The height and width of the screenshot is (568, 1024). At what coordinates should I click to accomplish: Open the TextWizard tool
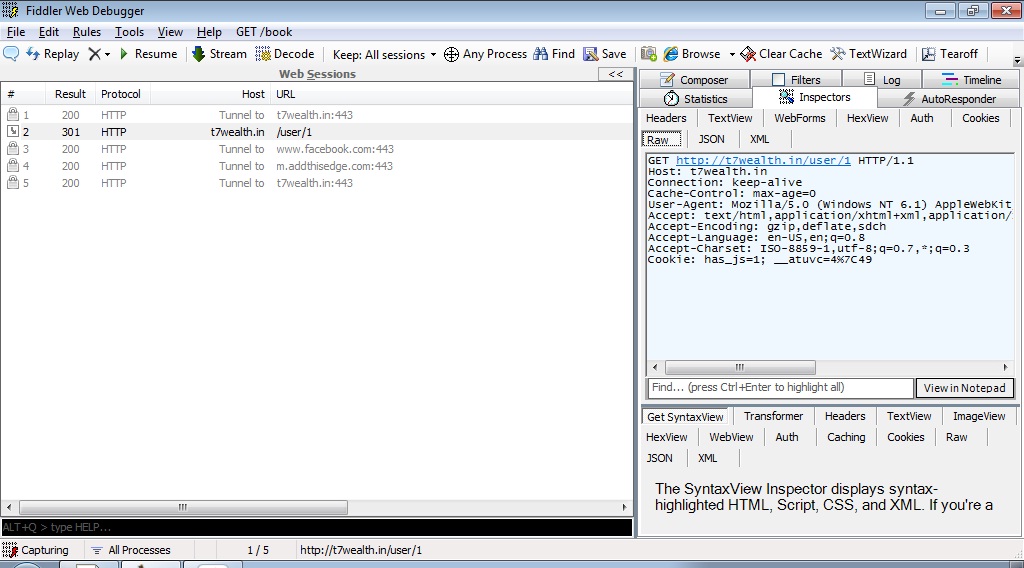click(838, 54)
